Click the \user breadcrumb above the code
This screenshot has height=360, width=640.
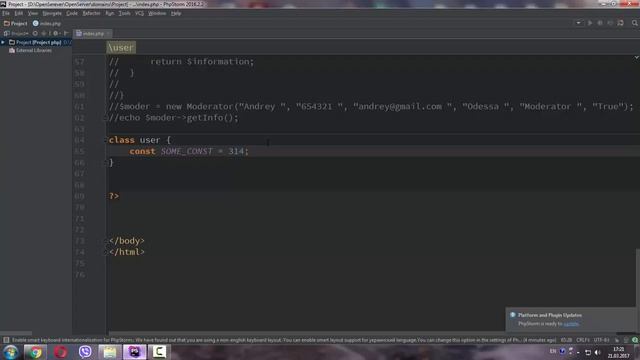click(121, 48)
